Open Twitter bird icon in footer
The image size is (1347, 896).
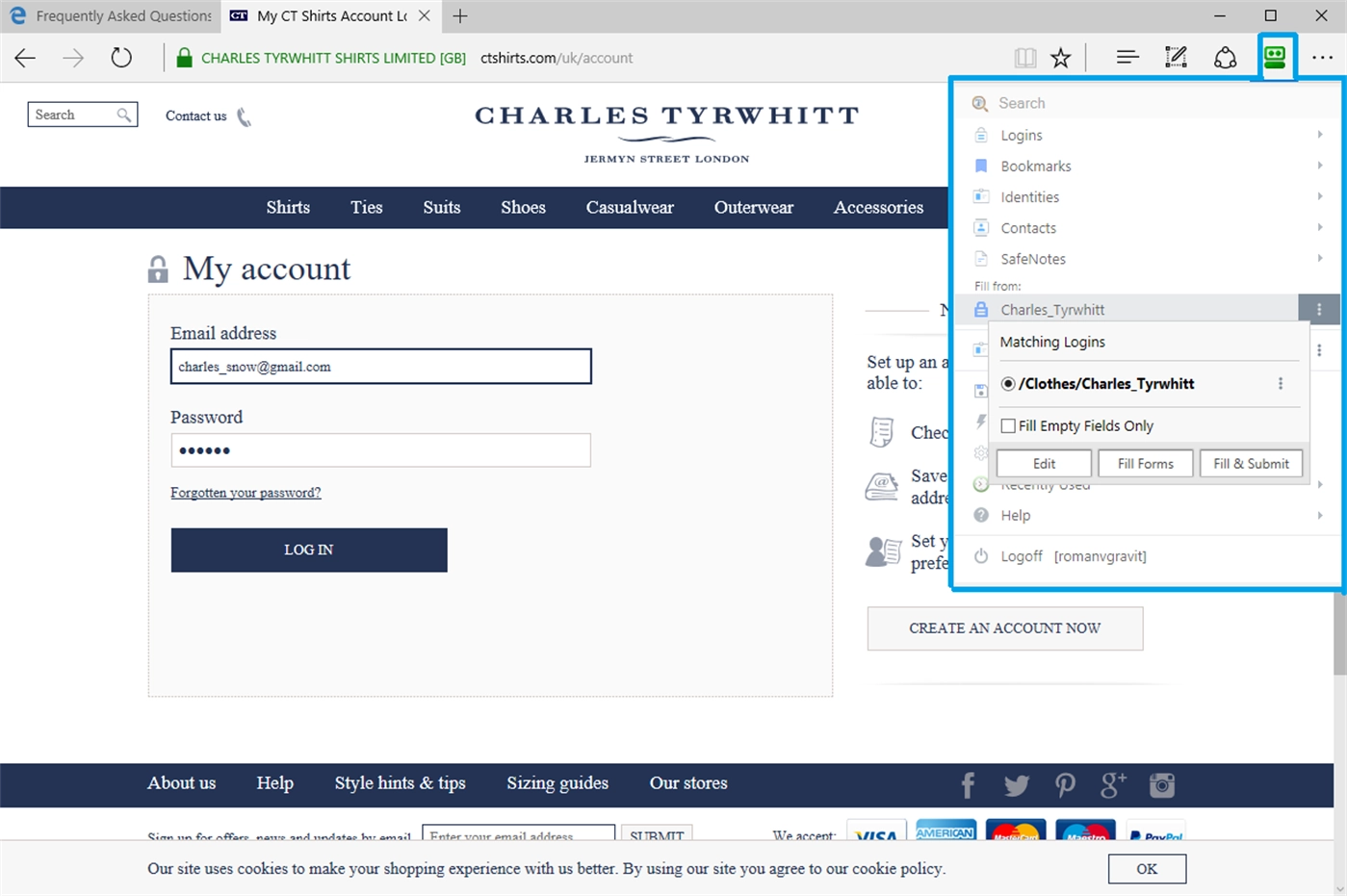click(1017, 785)
